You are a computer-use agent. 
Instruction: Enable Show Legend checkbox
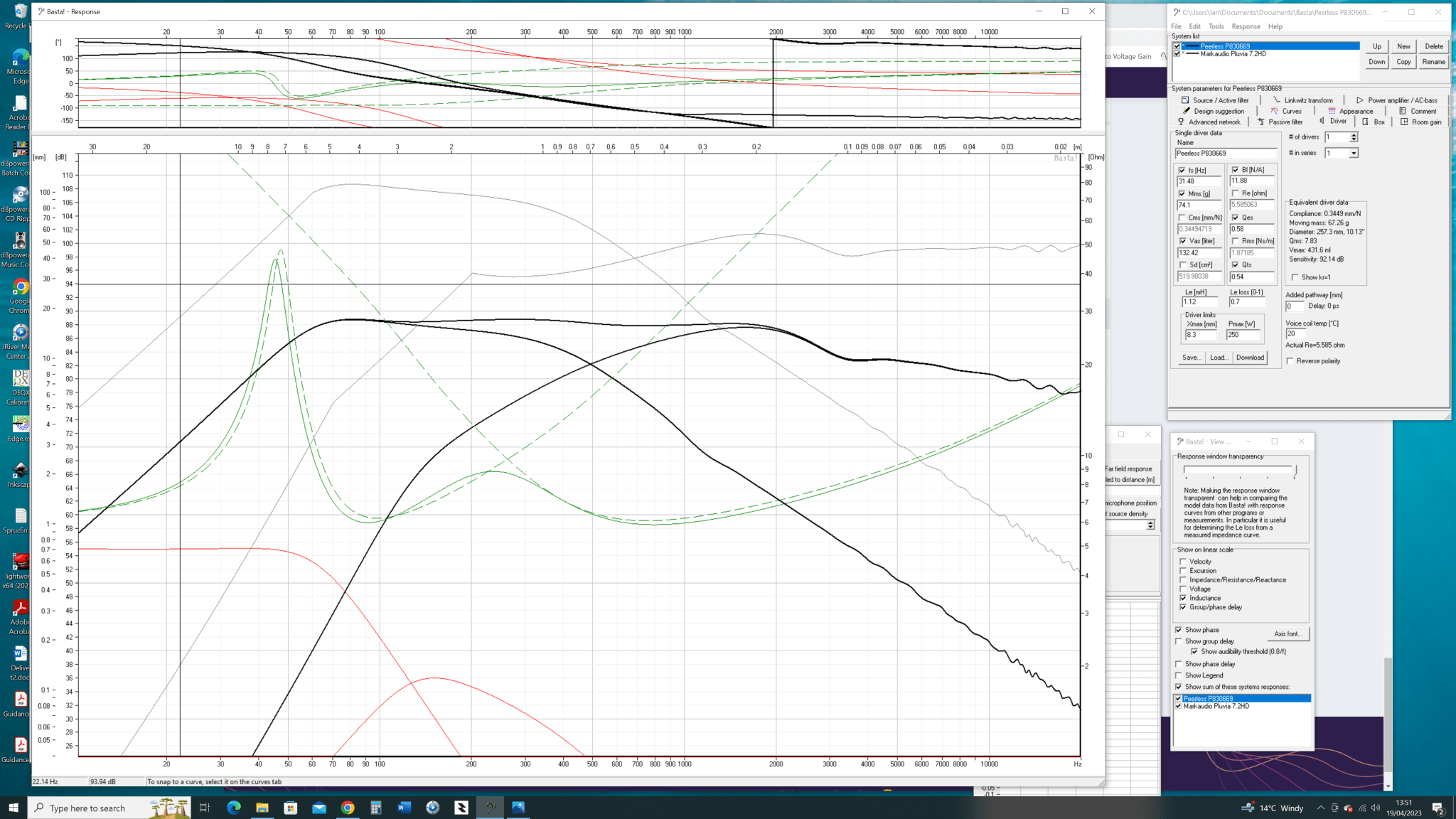[x=1178, y=675]
